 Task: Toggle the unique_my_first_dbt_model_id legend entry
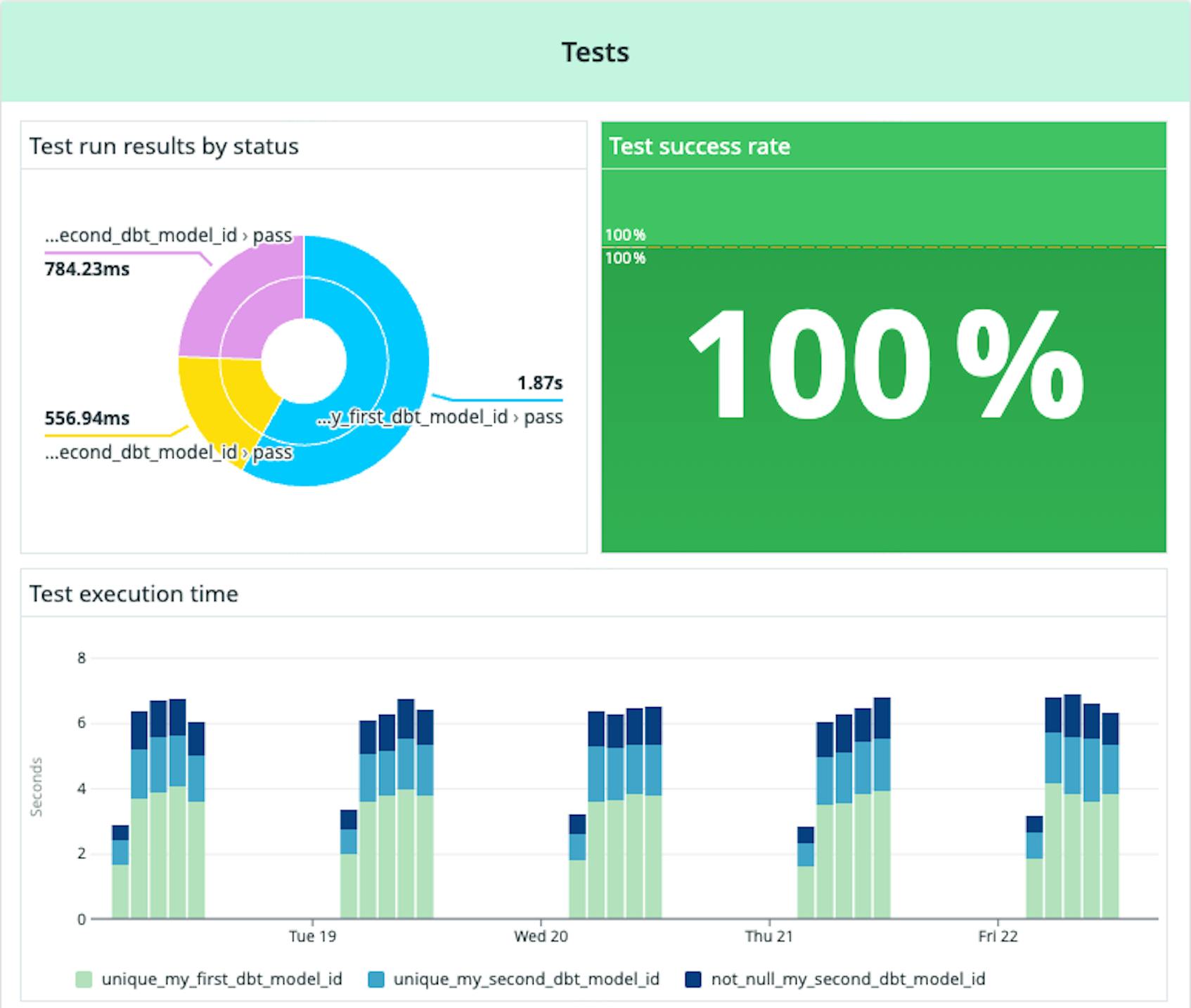(223, 978)
